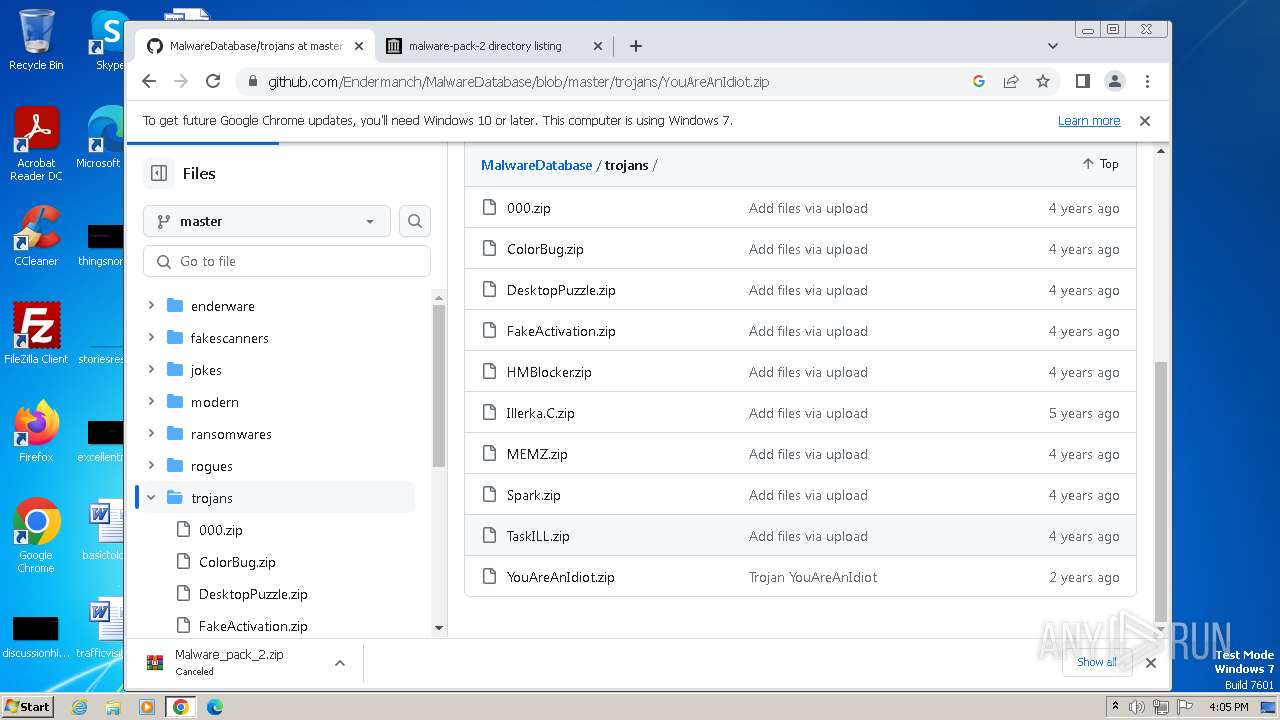The image size is (1280, 720).
Task: Expand the enderware folder
Action: tap(151, 306)
